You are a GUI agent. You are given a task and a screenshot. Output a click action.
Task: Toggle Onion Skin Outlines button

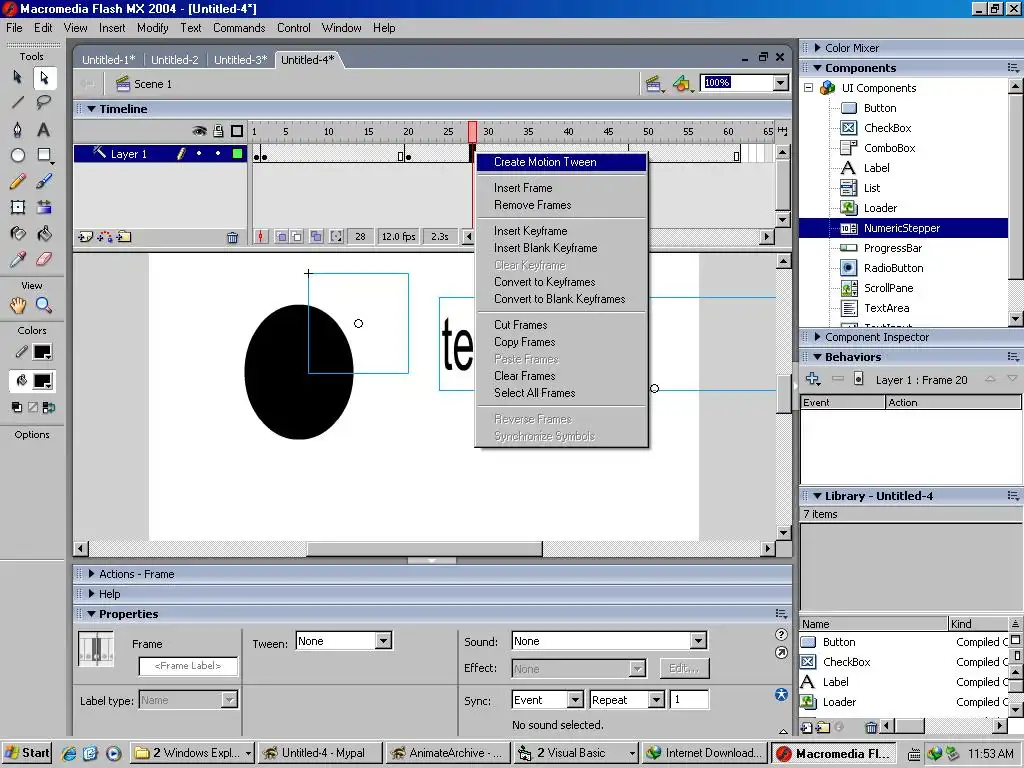point(296,236)
